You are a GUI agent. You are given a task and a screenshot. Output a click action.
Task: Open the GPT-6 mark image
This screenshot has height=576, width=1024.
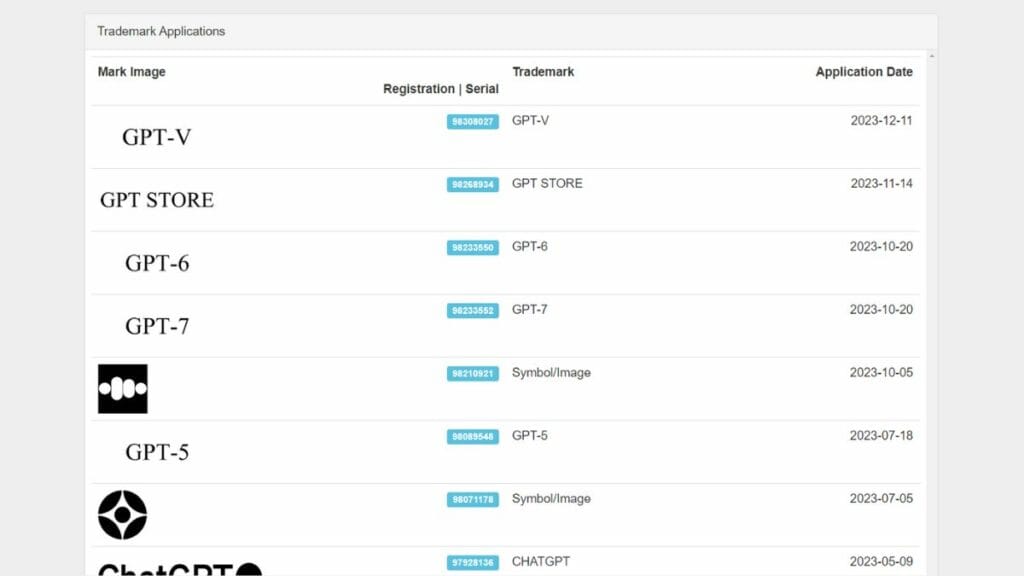click(157, 263)
